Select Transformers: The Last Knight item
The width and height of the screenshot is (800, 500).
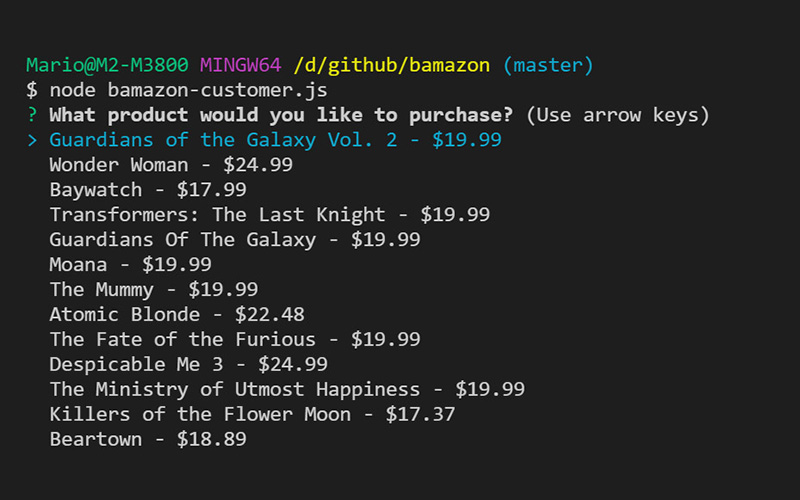click(269, 215)
